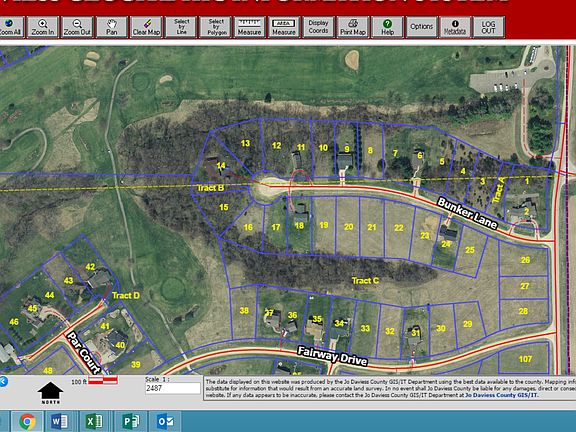Open Help with the question mark icon

pyautogui.click(x=387, y=27)
